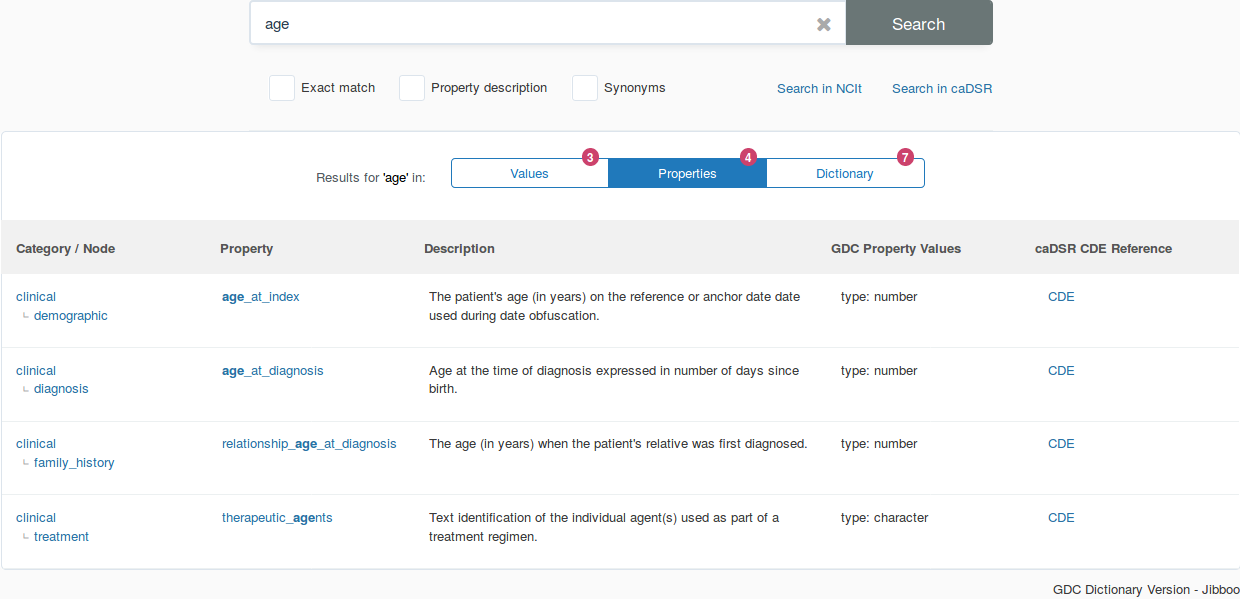Open the Search in NCIt link
The width and height of the screenshot is (1240, 599).
[819, 89]
